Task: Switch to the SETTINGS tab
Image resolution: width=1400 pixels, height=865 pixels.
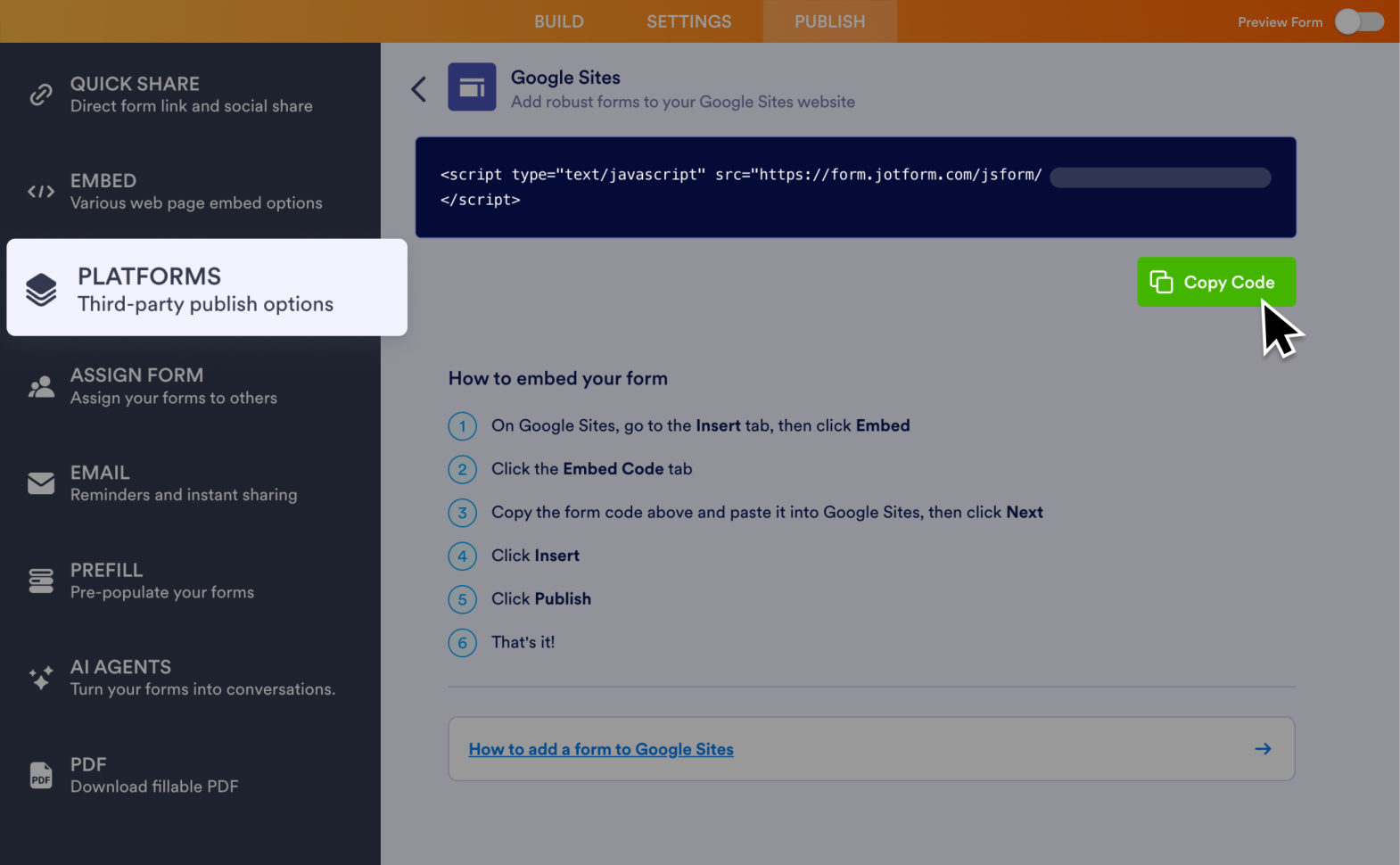Action: pyautogui.click(x=688, y=21)
